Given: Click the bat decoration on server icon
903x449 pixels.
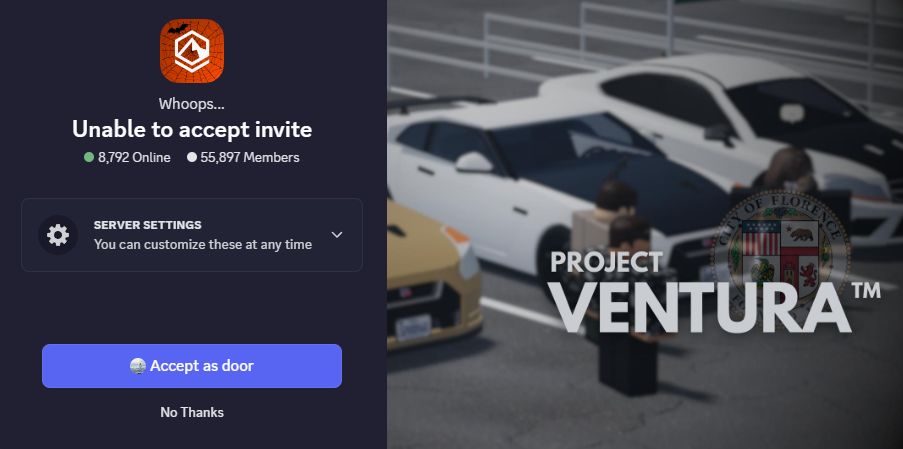Looking at the screenshot, I should [177, 29].
